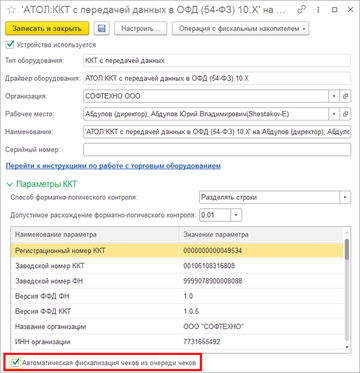The image size is (360, 373).
Task: Click the Настроить... button
Action: click(x=140, y=28)
